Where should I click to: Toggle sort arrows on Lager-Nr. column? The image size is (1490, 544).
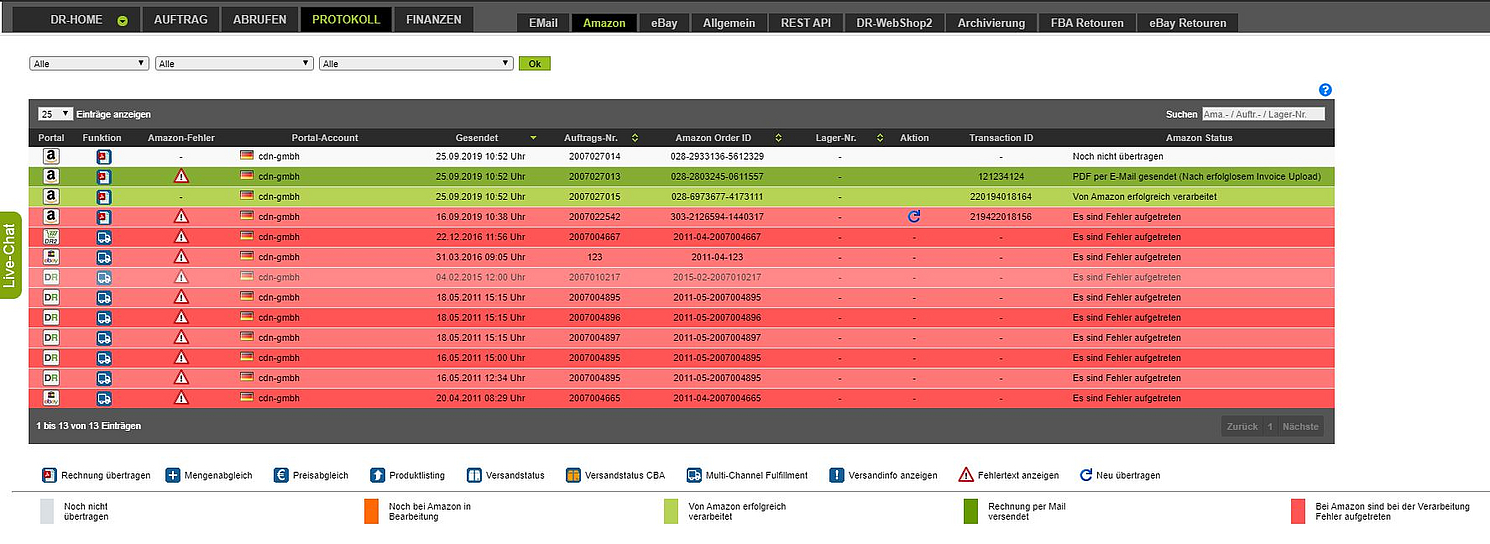tap(879, 138)
